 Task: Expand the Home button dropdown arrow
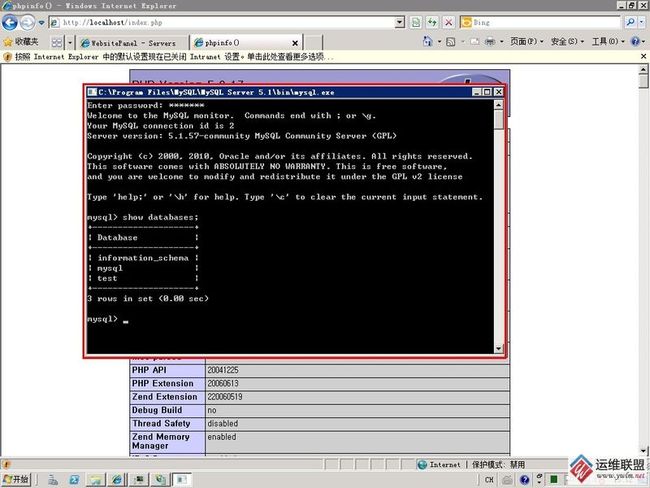point(439,42)
